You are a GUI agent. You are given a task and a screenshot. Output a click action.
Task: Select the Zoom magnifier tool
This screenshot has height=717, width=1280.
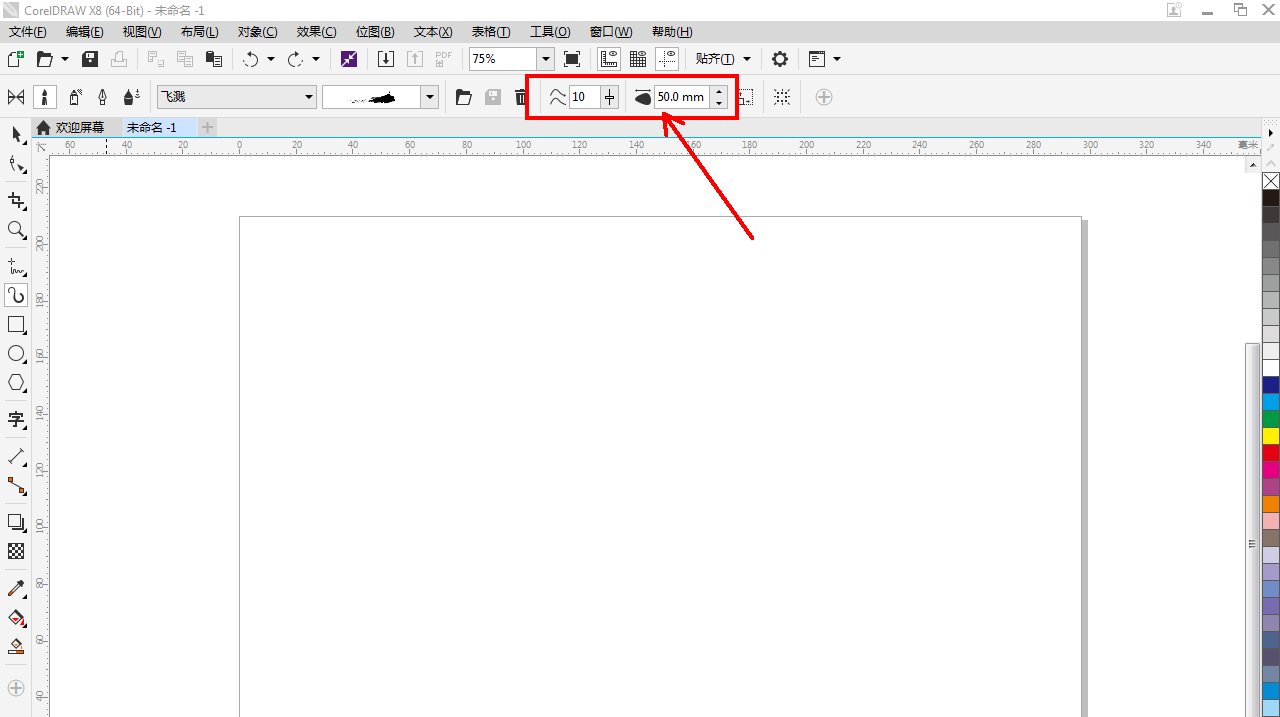point(16,230)
